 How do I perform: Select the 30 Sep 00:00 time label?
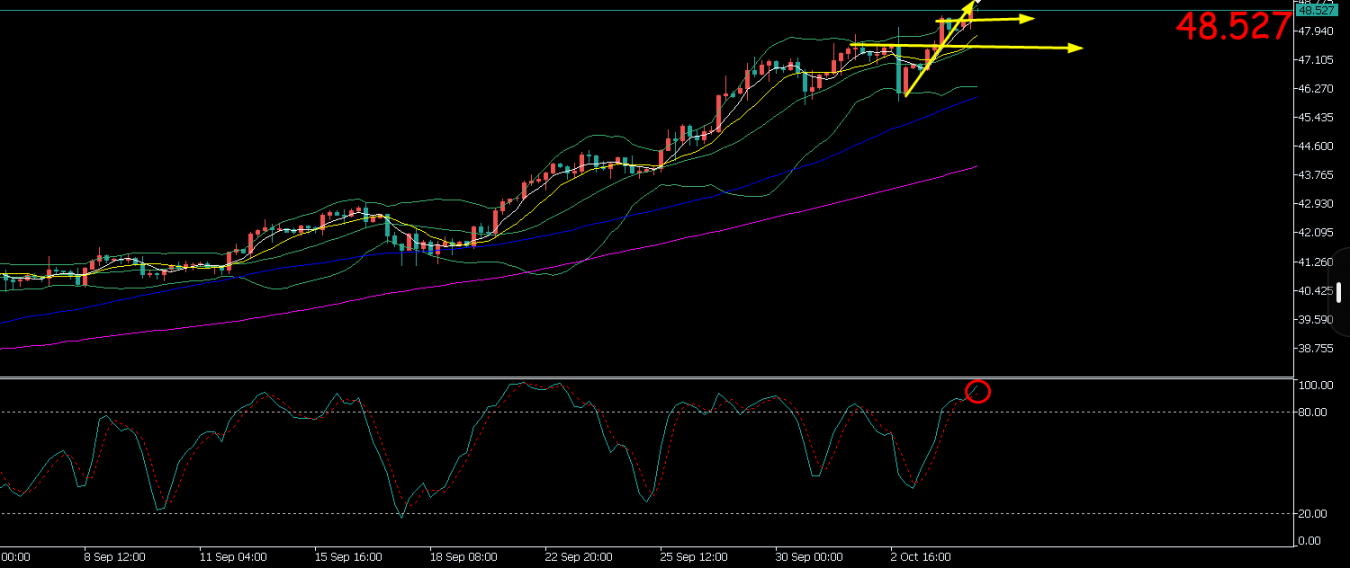click(808, 556)
